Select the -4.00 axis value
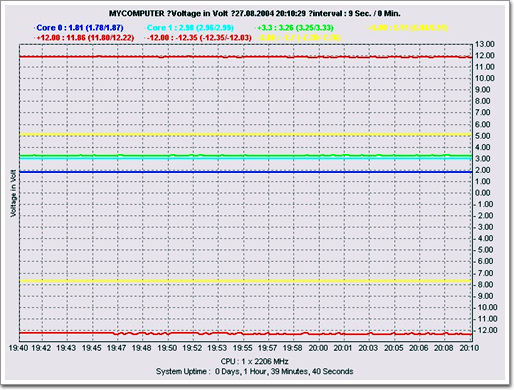The image size is (514, 390). point(483,239)
